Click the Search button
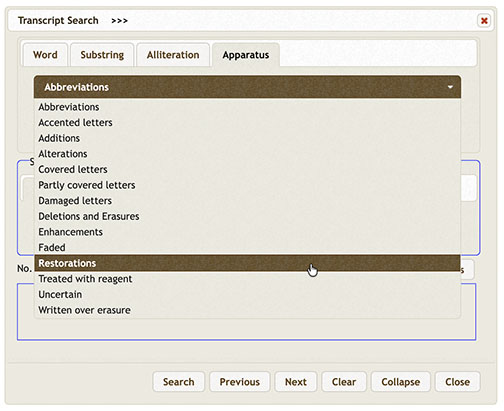Viewport: 504px width, 411px height. 178,382
